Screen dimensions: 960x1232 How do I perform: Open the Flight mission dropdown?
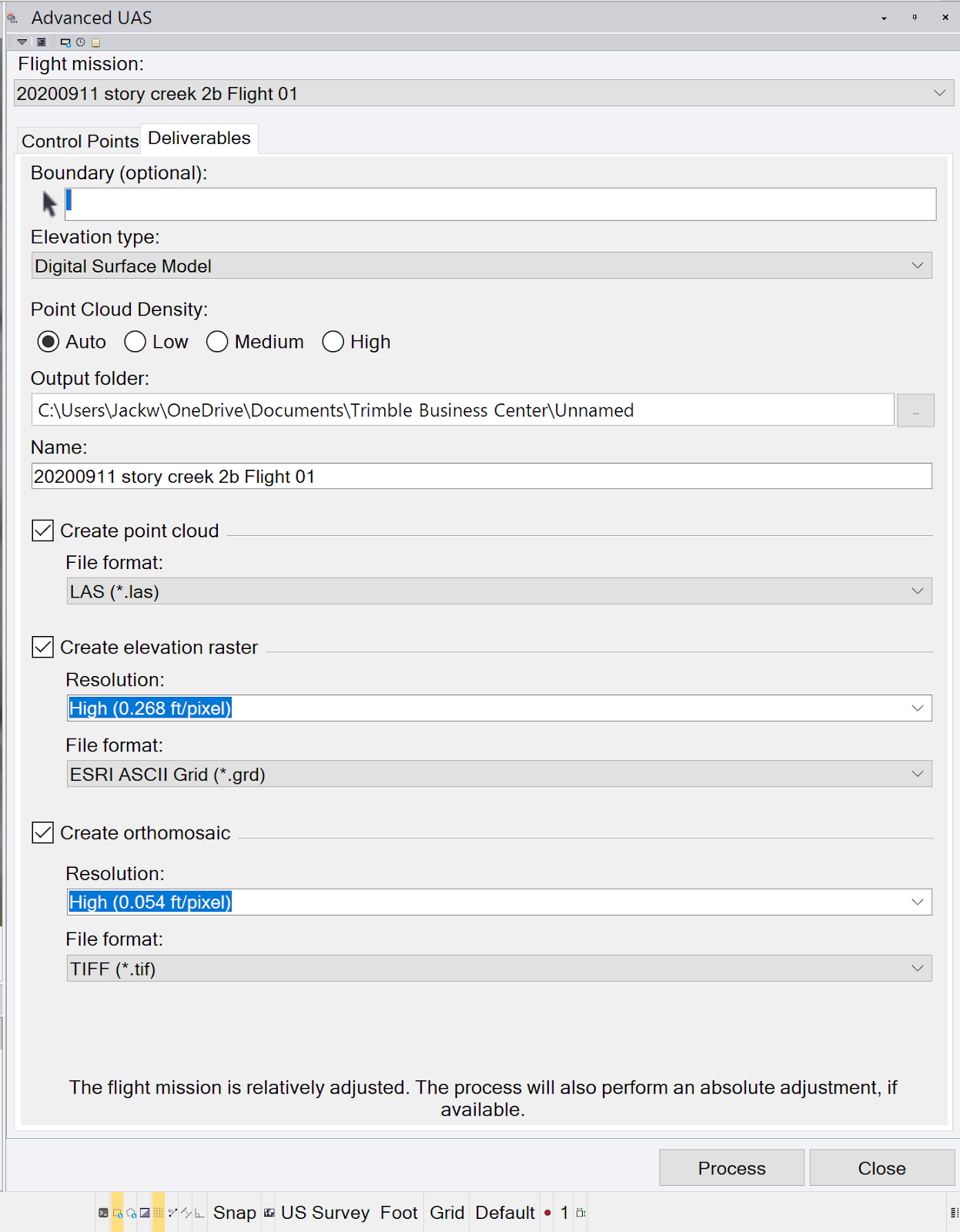point(483,93)
